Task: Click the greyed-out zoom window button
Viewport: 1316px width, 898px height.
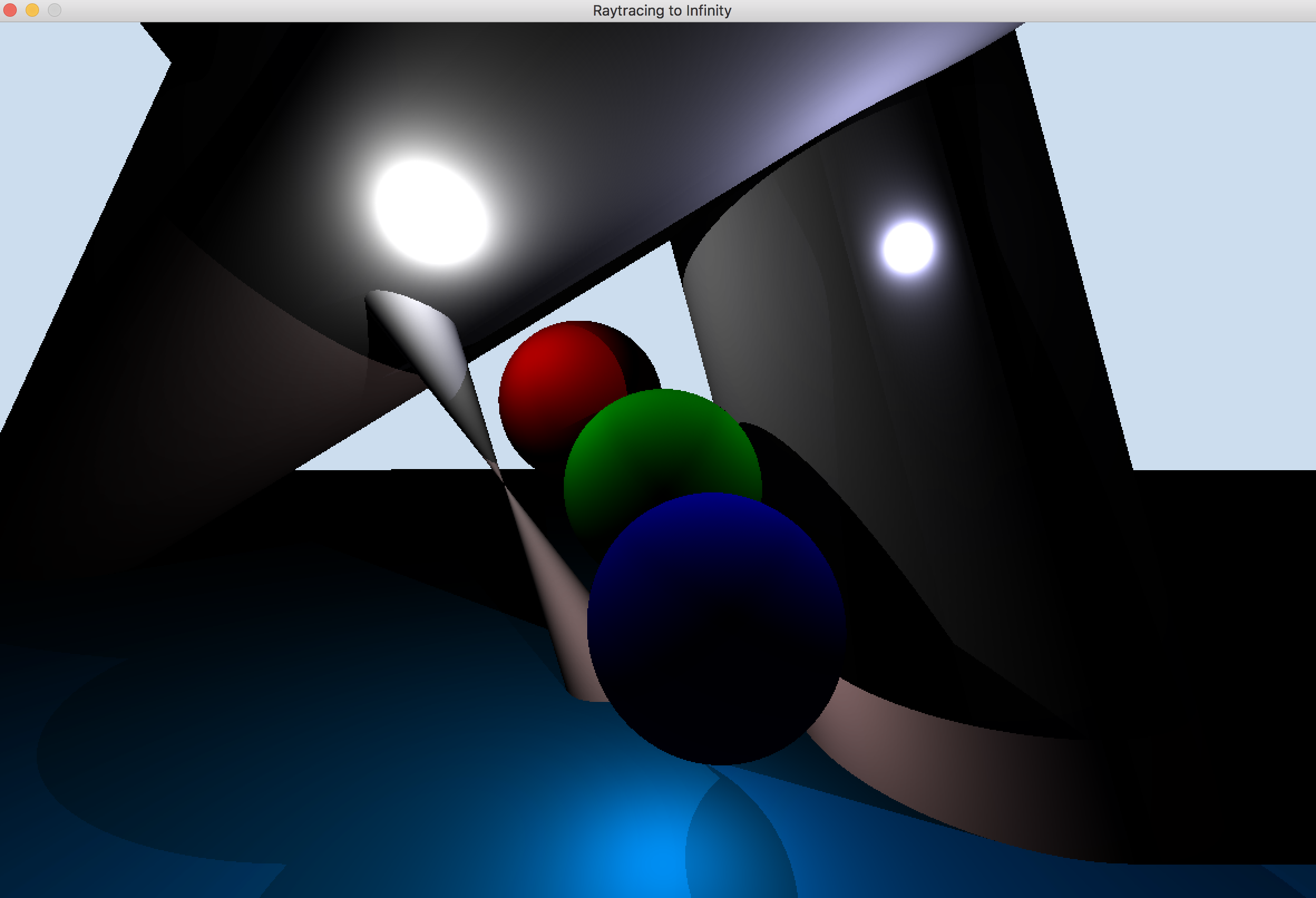Action: [55, 10]
